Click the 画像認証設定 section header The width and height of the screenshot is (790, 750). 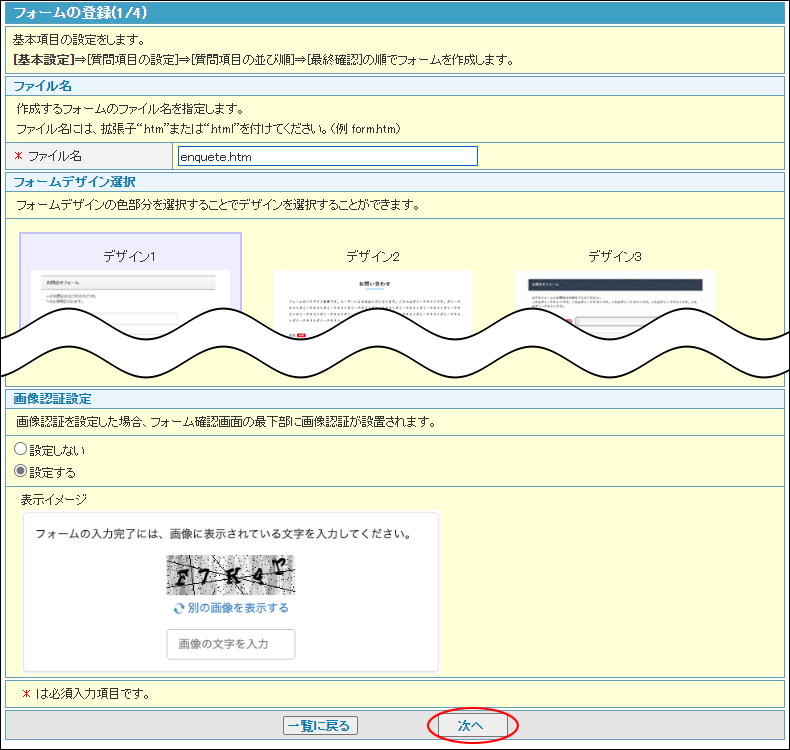tap(55, 399)
